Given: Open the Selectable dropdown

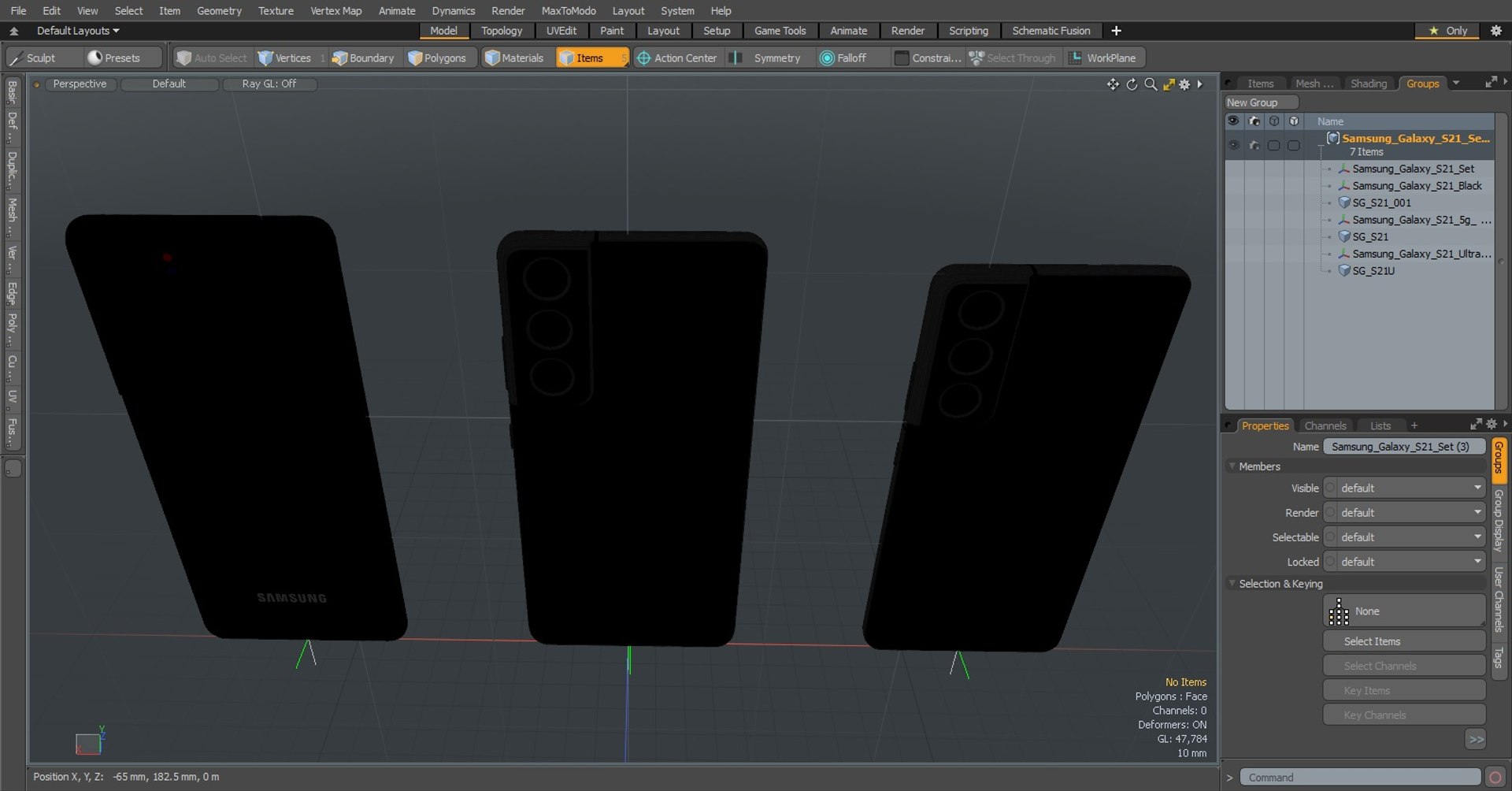Looking at the screenshot, I should pos(1405,537).
